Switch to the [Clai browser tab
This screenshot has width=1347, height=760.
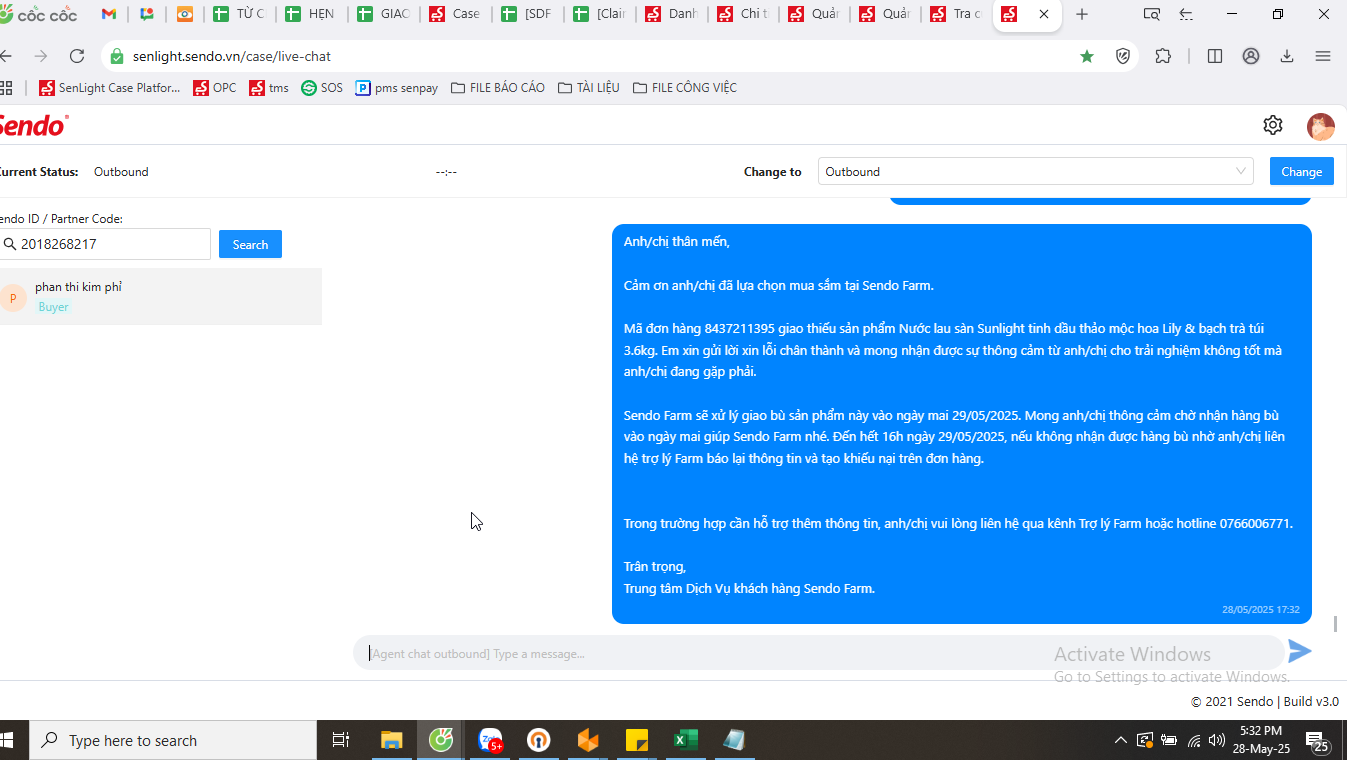(599, 14)
